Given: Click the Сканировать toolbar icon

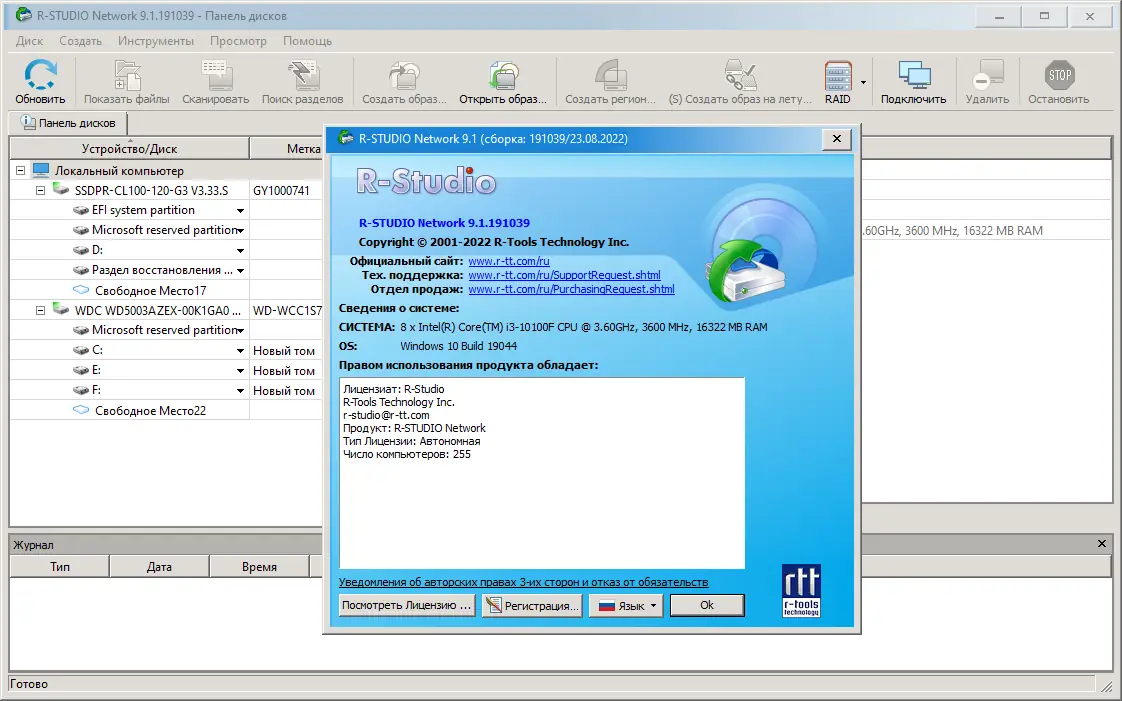Looking at the screenshot, I should pyautogui.click(x=215, y=75).
